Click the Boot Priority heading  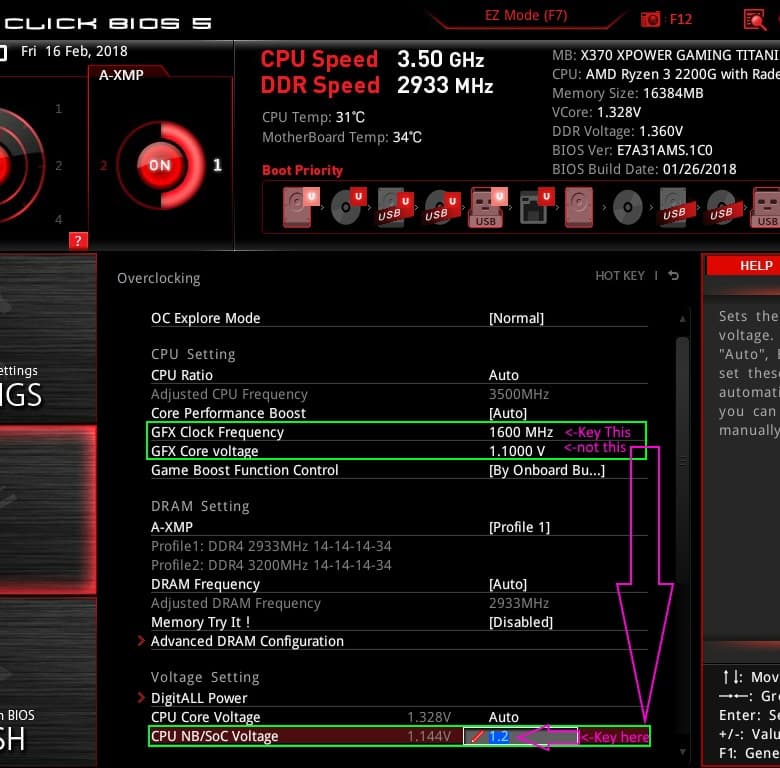[302, 171]
